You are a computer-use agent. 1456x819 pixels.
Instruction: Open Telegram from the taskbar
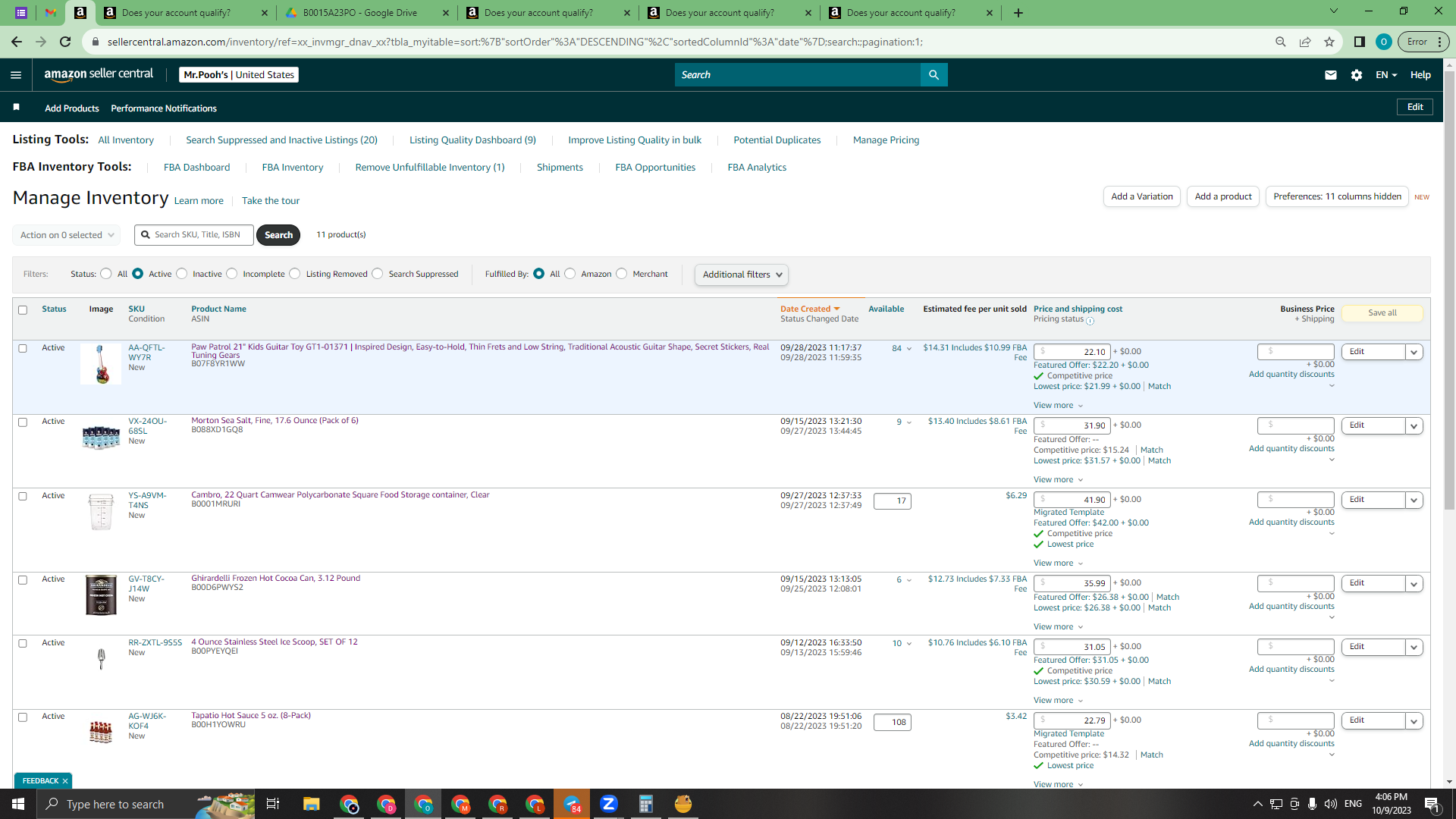[572, 804]
